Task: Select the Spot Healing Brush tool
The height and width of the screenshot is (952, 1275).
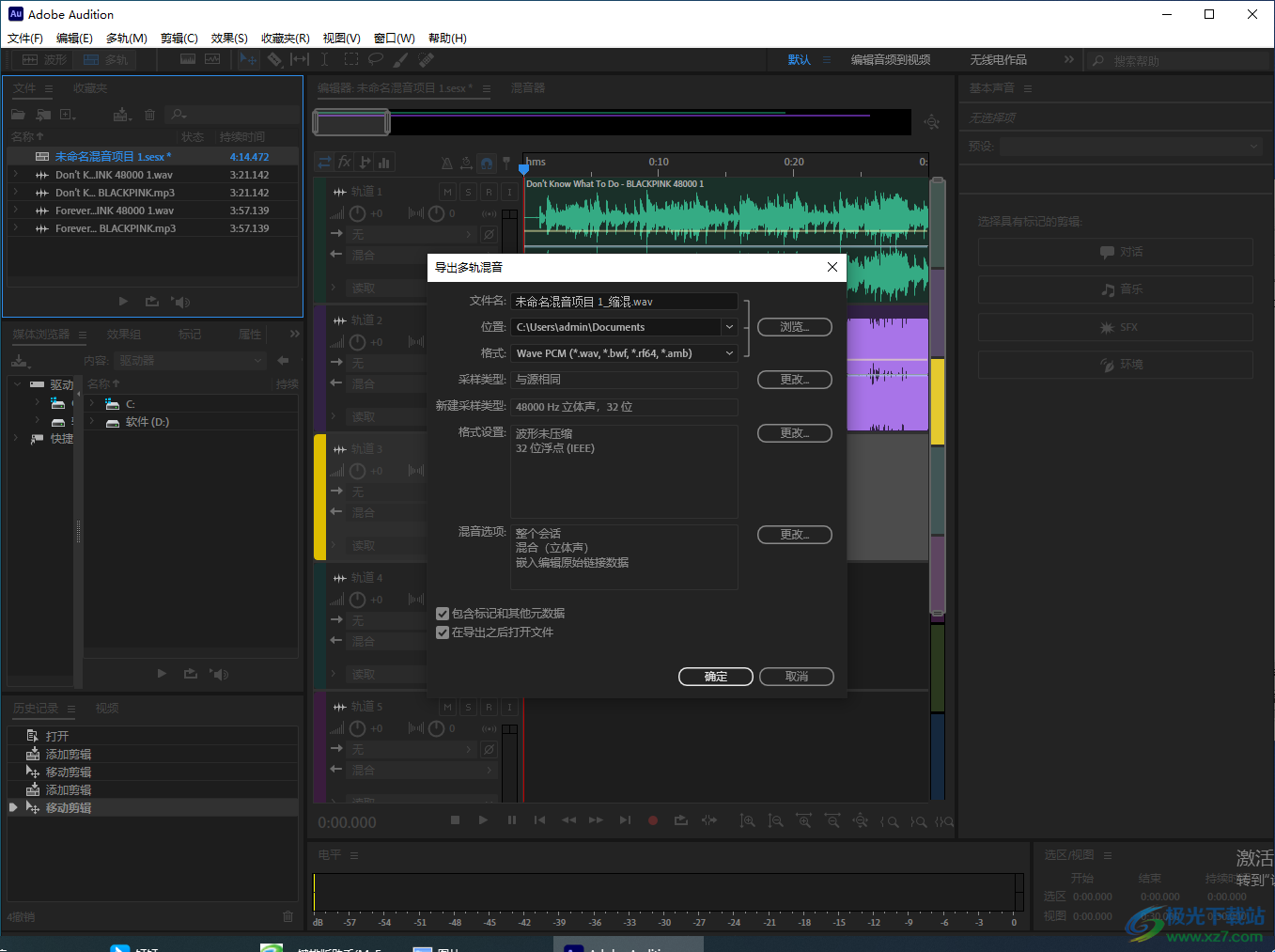Action: click(427, 59)
